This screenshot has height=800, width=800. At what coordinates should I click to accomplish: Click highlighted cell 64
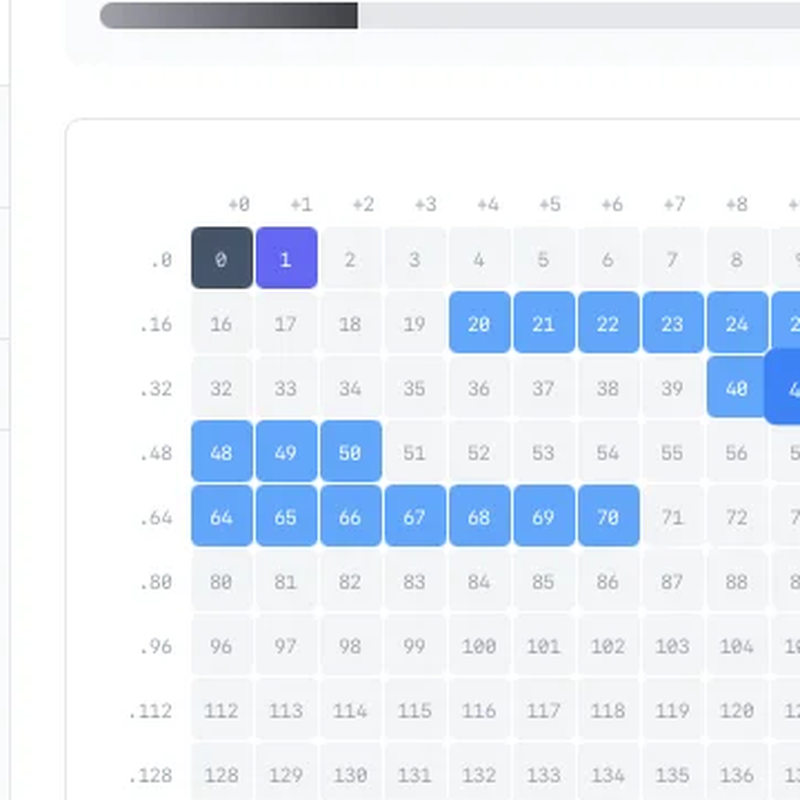pyautogui.click(x=222, y=516)
